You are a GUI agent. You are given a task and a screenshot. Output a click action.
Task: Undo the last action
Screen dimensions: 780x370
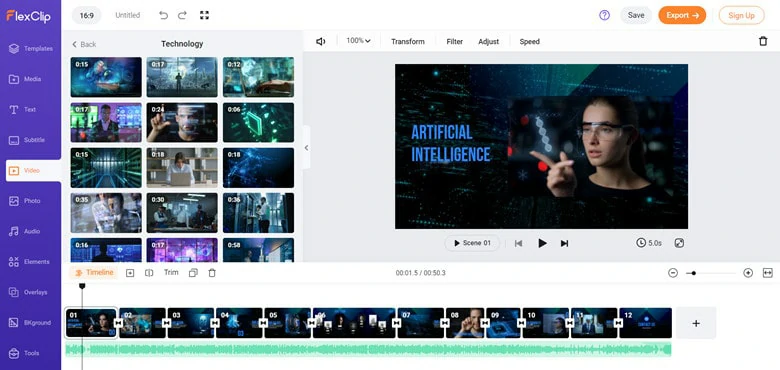[x=164, y=15]
